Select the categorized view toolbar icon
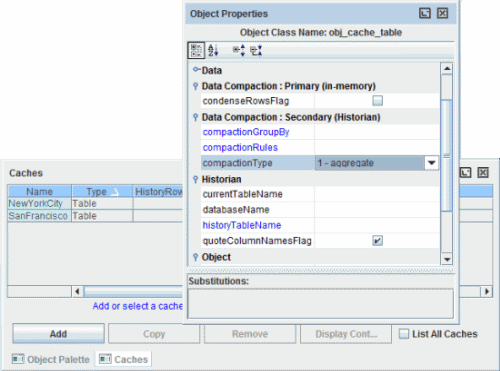 point(196,50)
